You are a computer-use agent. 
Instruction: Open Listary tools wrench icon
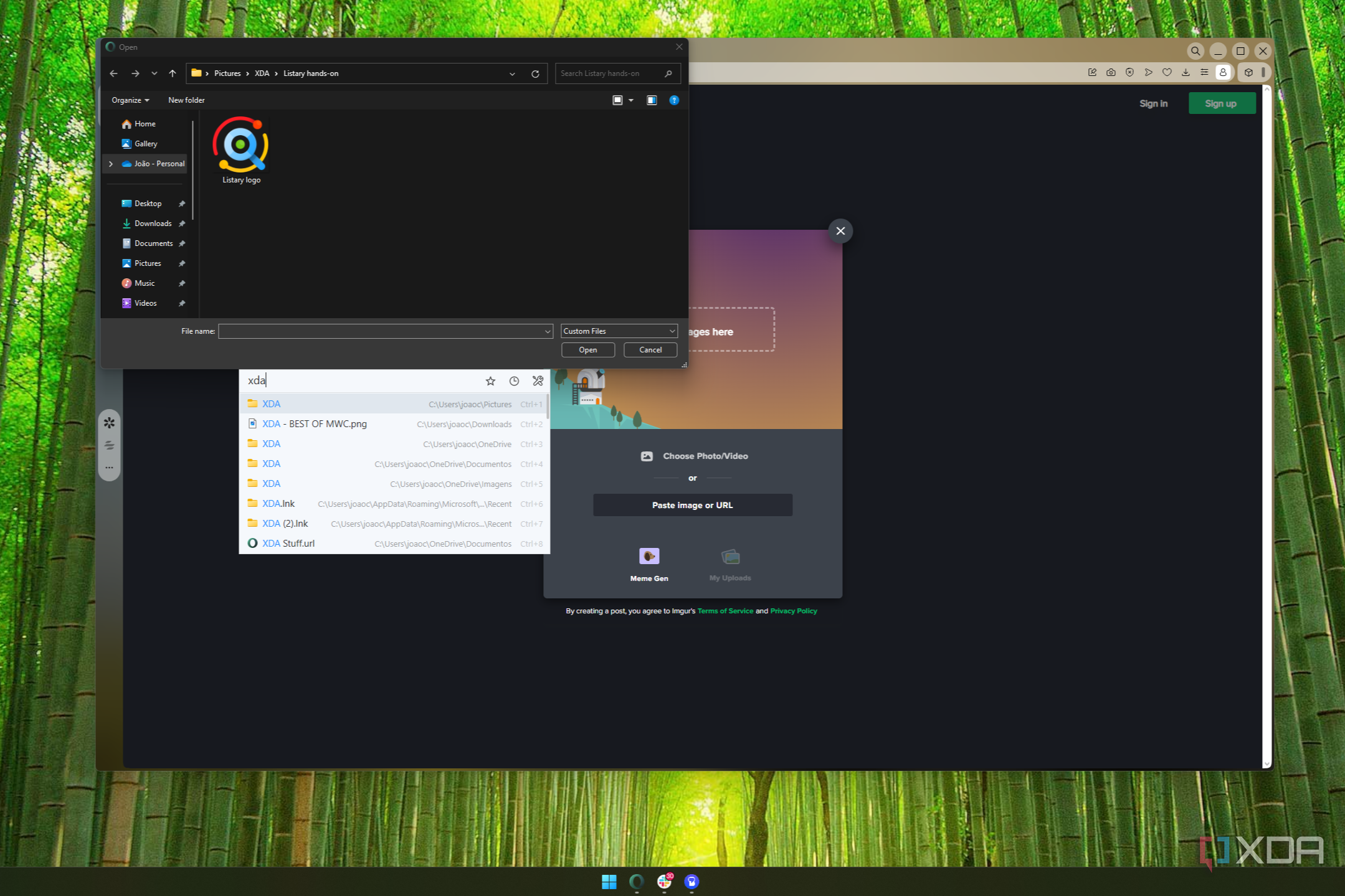click(538, 381)
